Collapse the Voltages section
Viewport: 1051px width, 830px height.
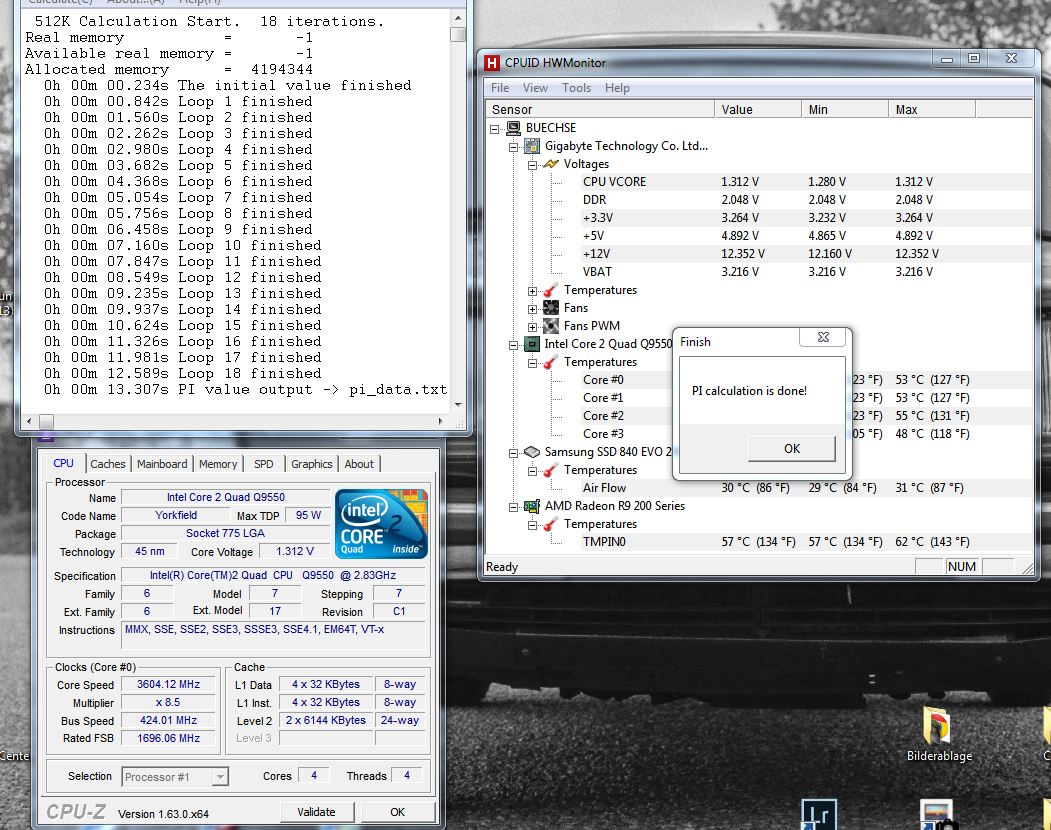[532, 165]
